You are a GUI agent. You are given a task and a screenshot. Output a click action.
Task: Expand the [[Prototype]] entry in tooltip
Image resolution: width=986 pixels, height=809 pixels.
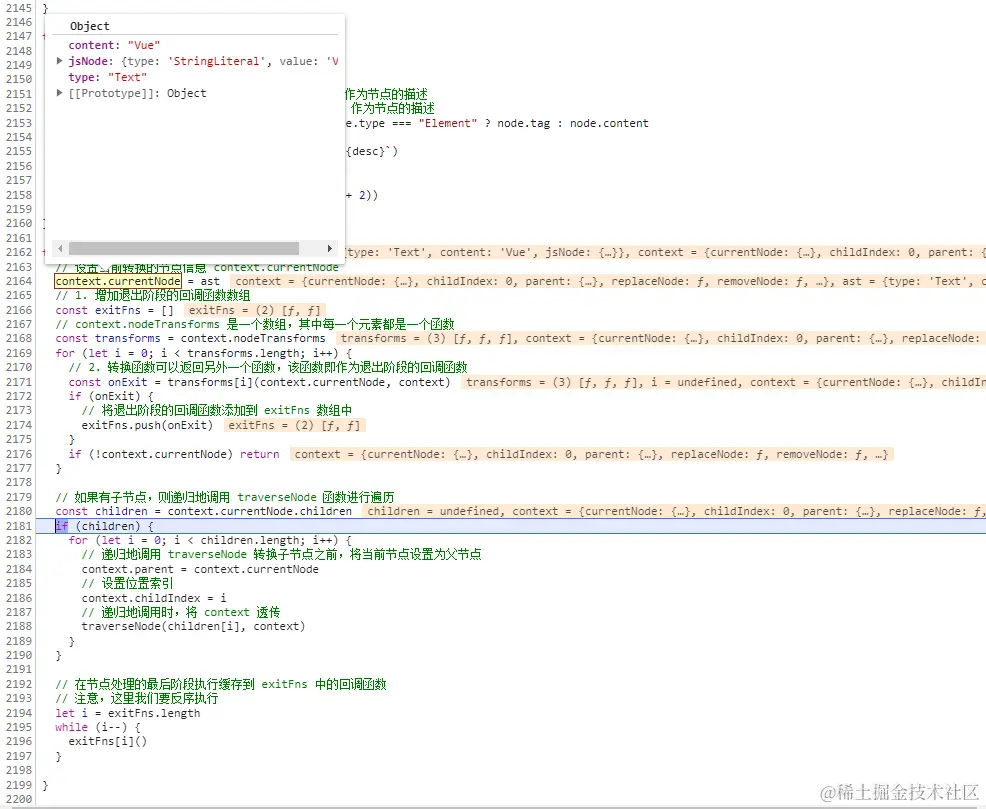(60, 93)
